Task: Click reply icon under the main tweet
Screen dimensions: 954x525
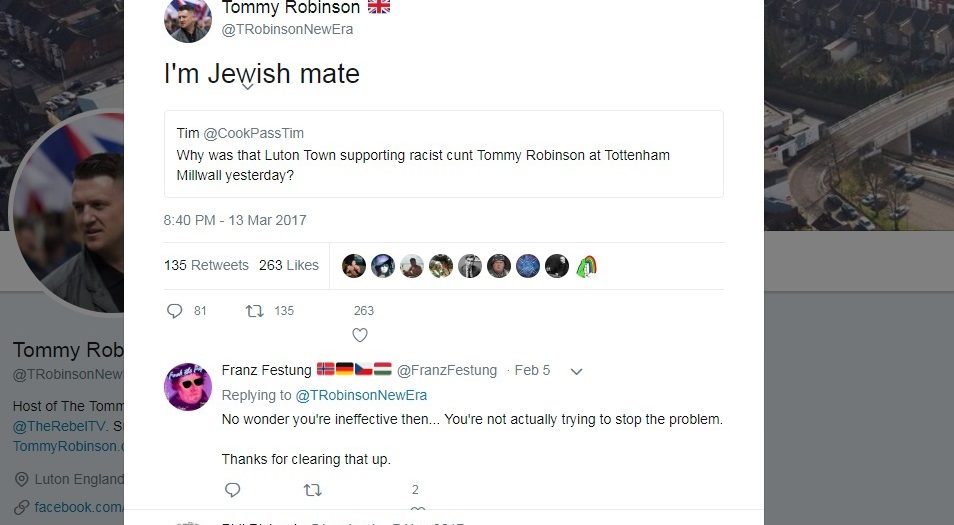Action: coord(175,311)
